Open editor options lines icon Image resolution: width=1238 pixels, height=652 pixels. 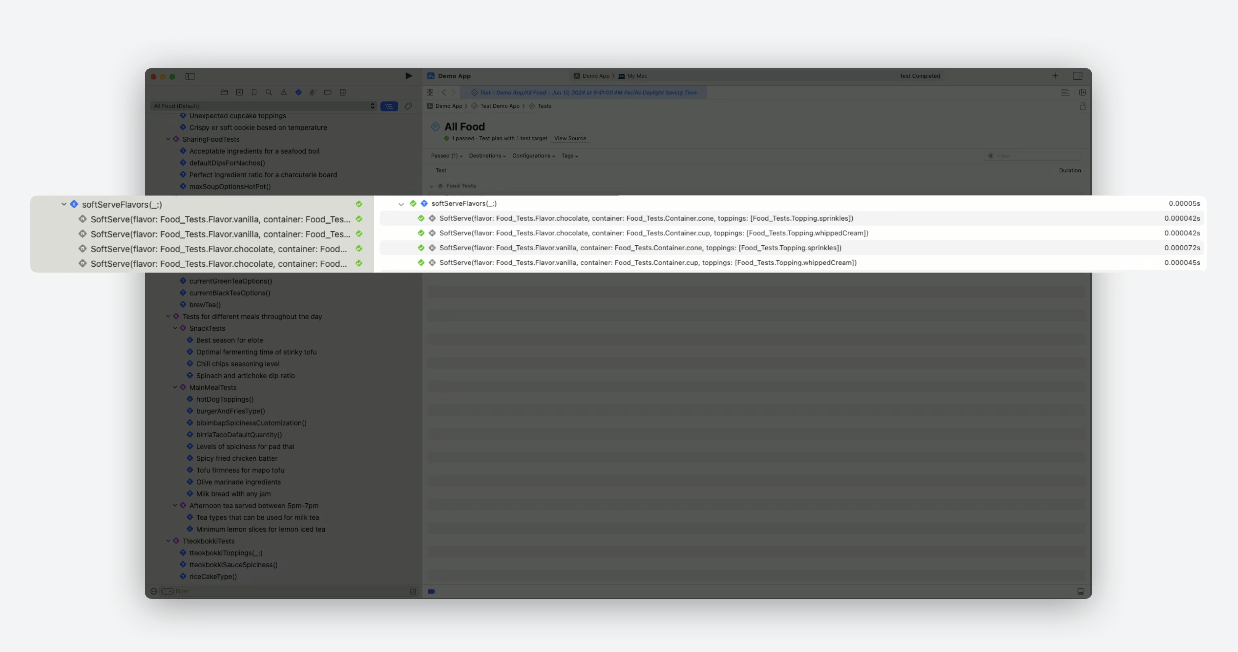(x=1065, y=92)
